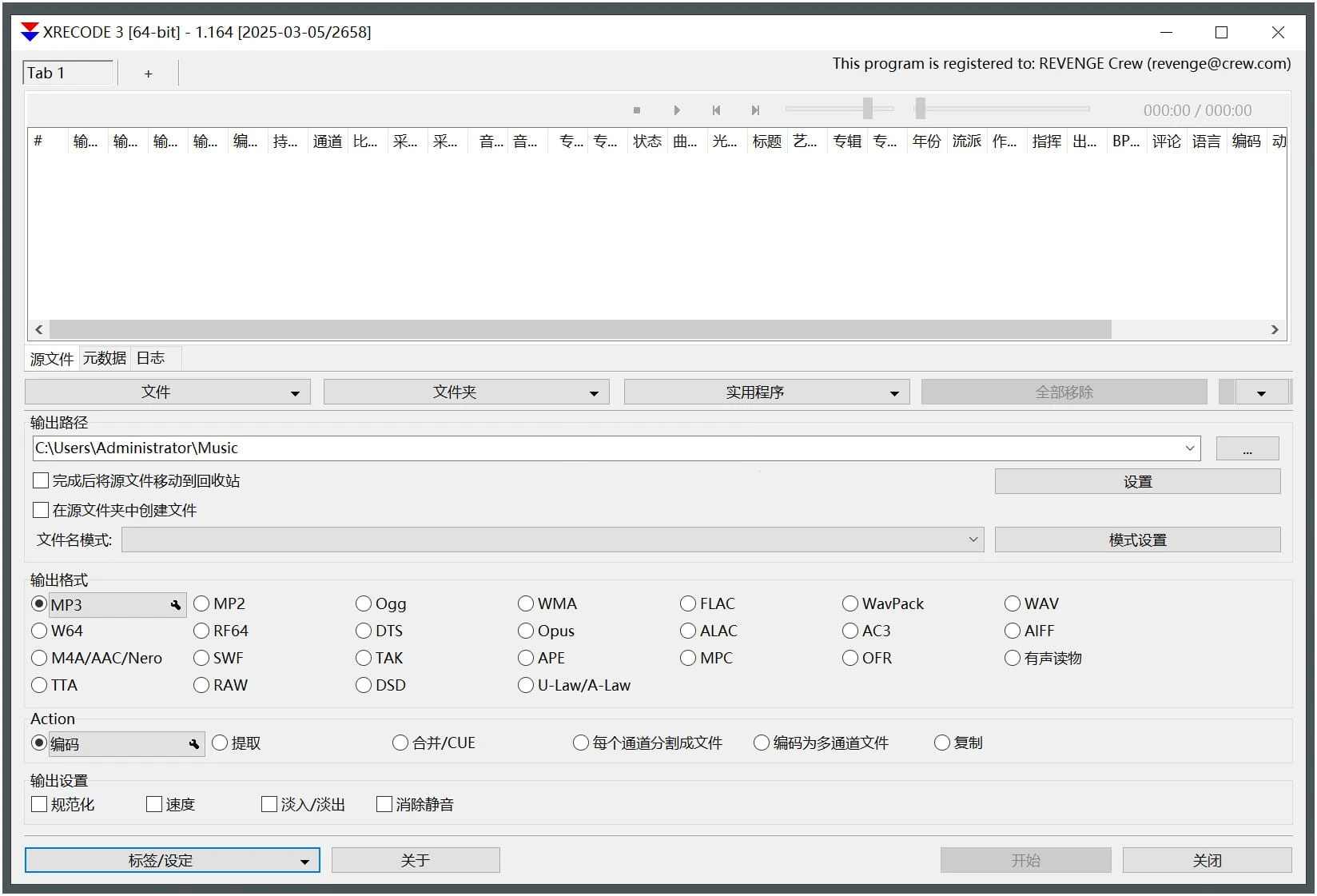Open MP3 encoder settings via its wrench icon
The image size is (1317, 896).
click(x=175, y=605)
